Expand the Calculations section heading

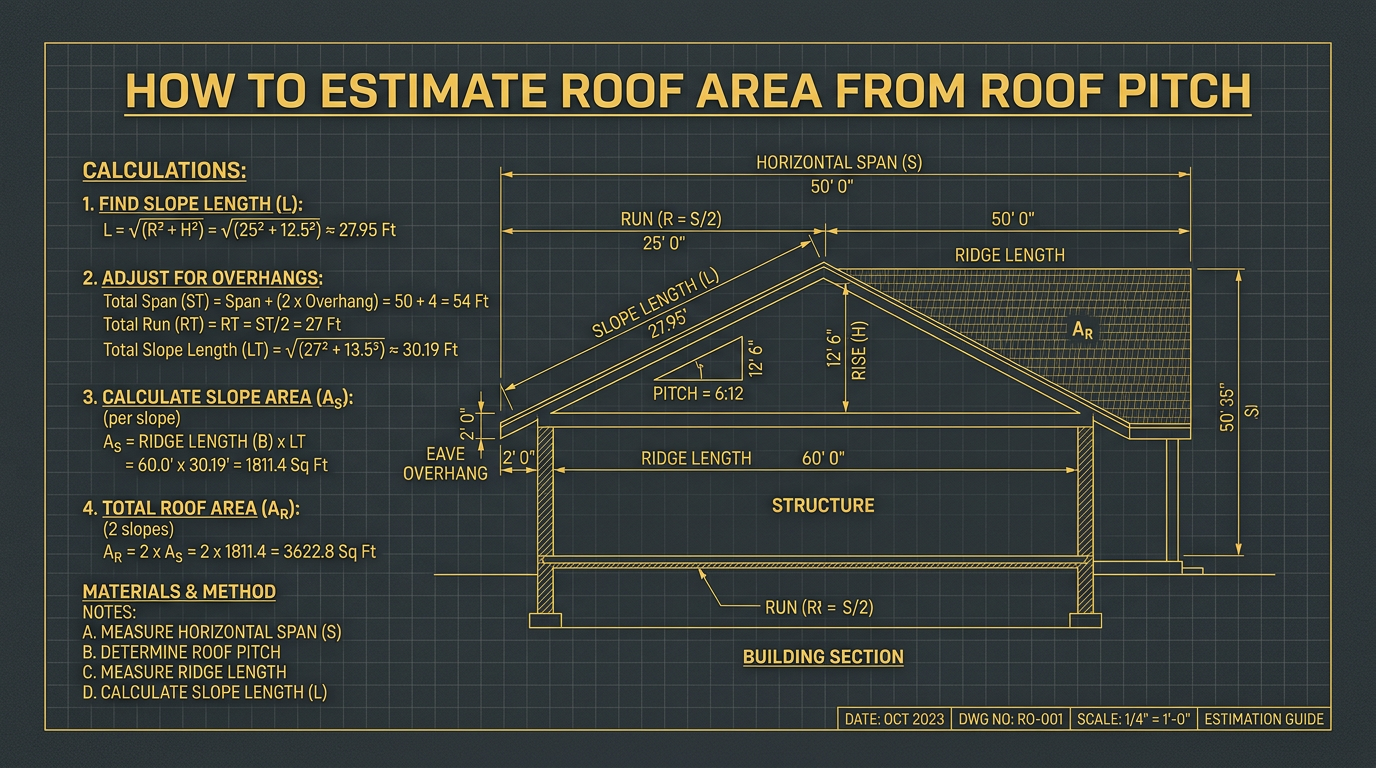[165, 168]
